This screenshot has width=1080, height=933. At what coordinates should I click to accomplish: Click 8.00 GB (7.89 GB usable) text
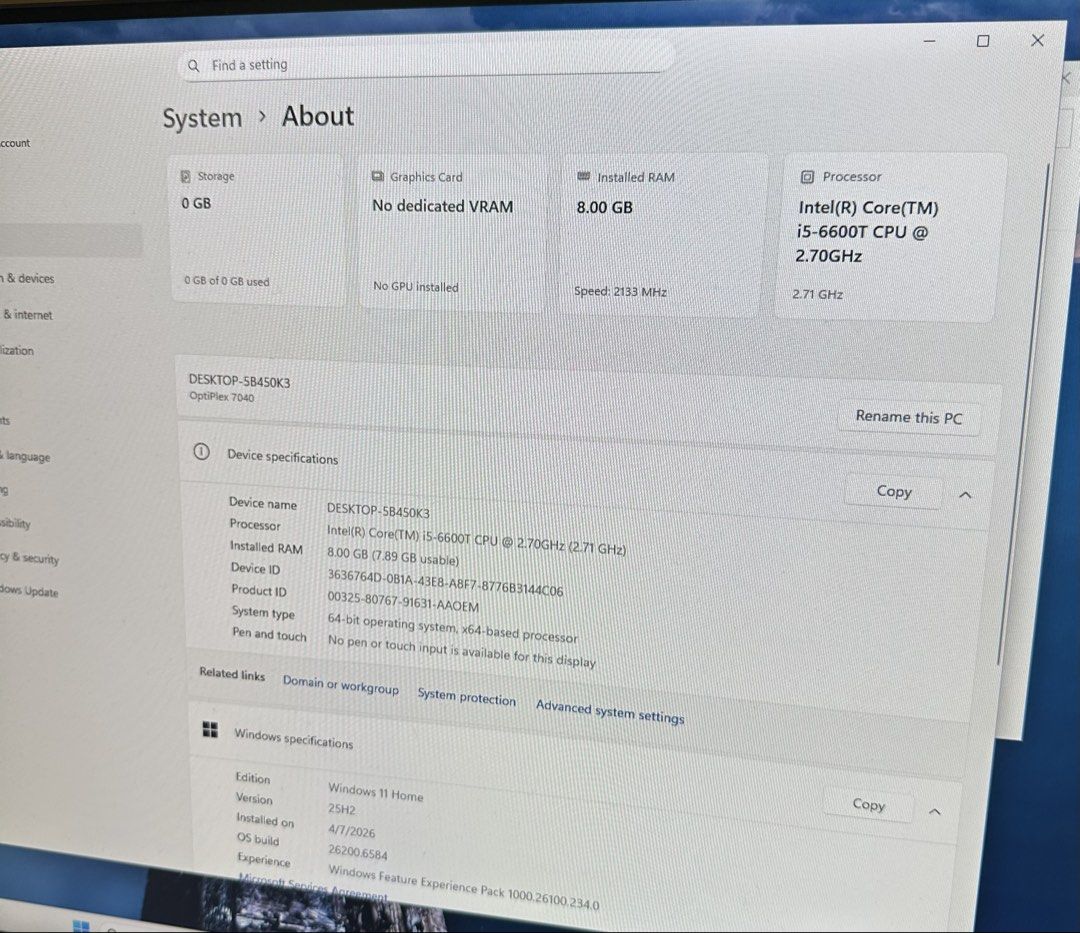pyautogui.click(x=393, y=556)
